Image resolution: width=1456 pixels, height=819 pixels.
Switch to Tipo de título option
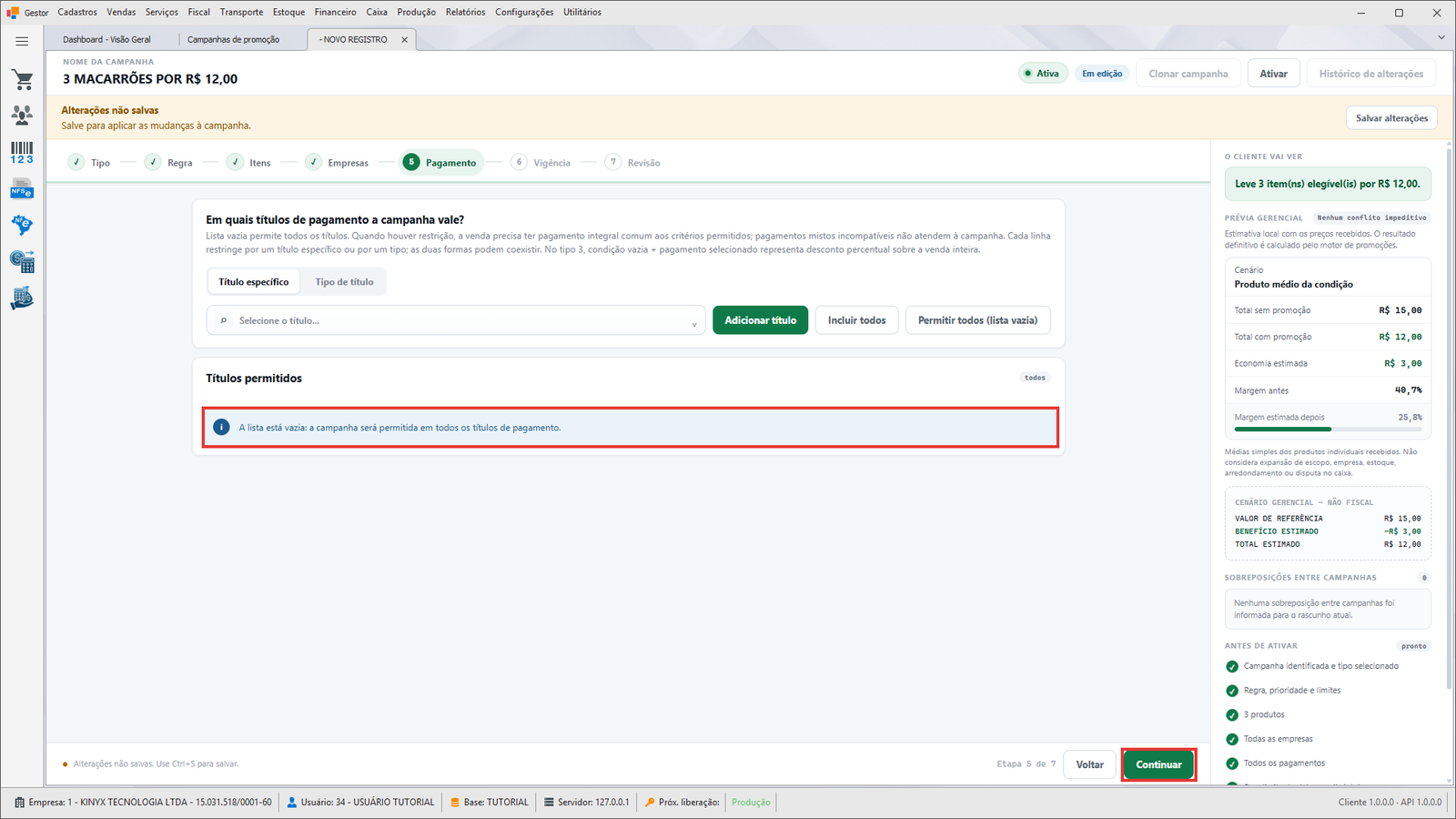[344, 282]
